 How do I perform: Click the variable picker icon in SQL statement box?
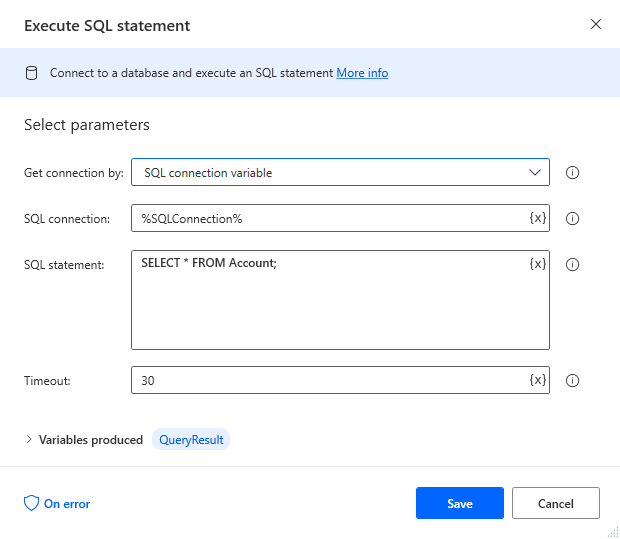point(537,264)
